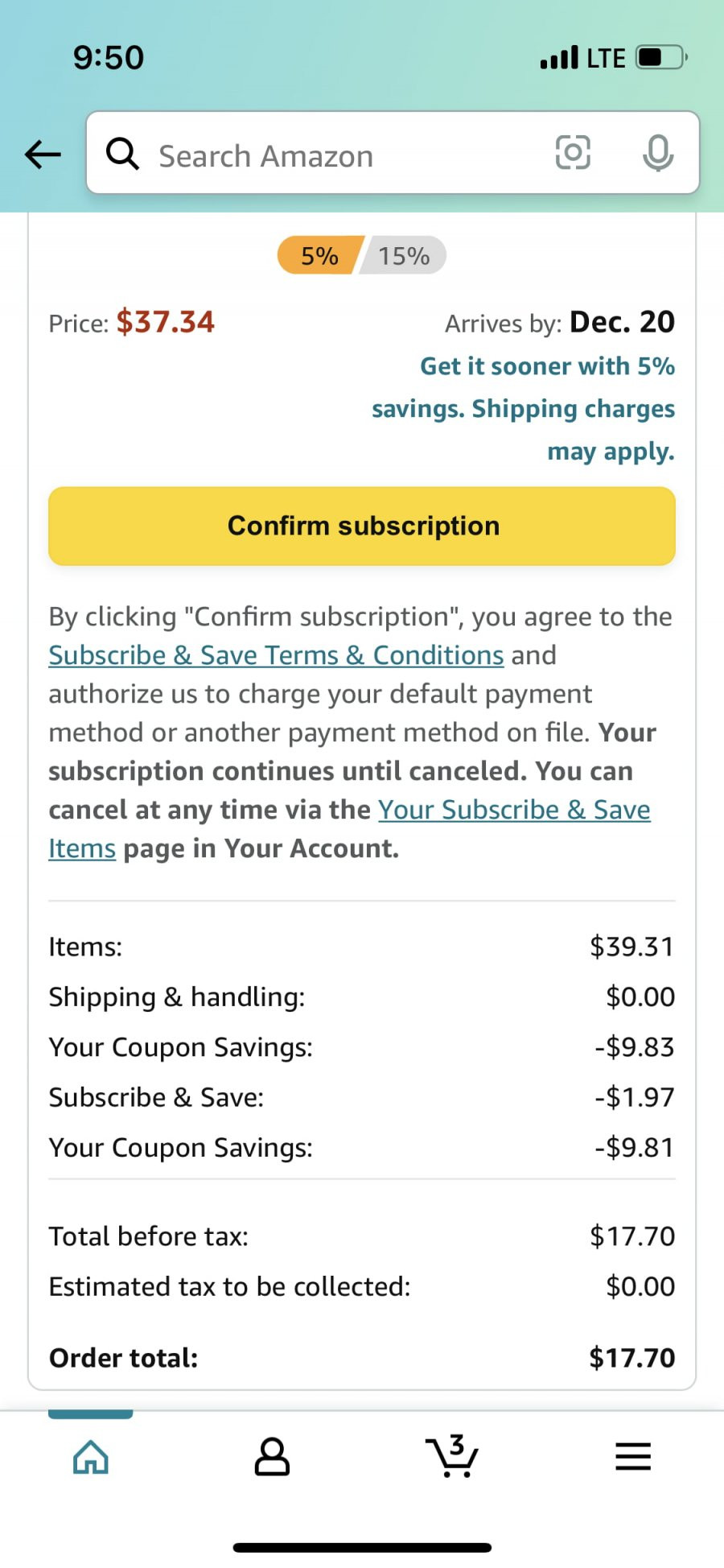The width and height of the screenshot is (724, 1568).
Task: Select the 5% savings tier badge
Action: click(319, 255)
